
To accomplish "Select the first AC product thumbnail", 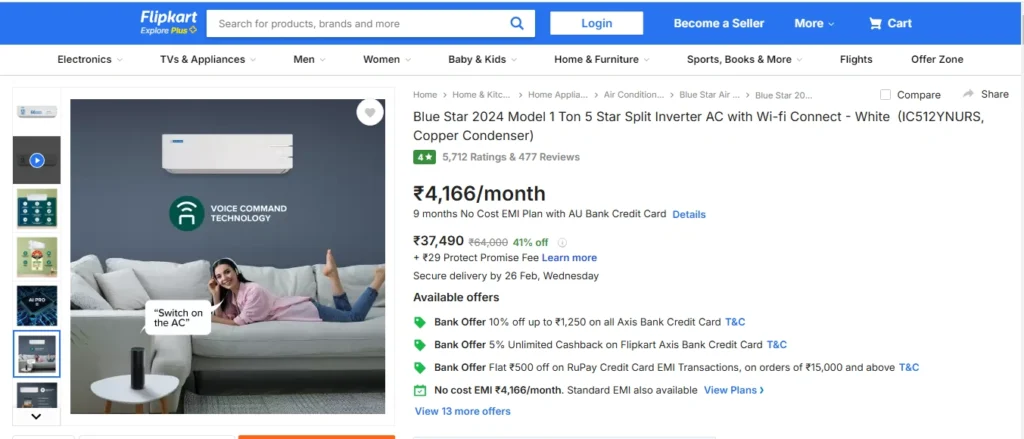I will click(37, 112).
